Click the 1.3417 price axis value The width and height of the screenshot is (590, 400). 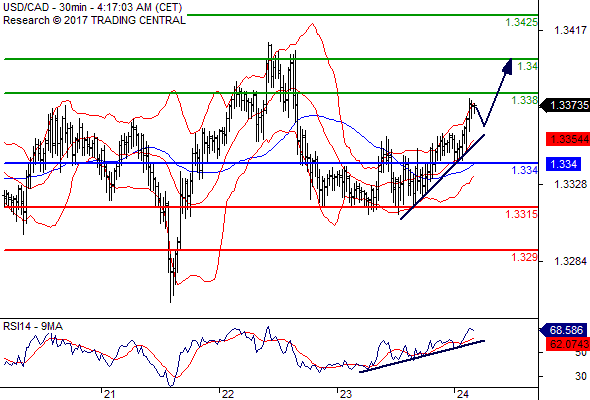pyautogui.click(x=570, y=30)
